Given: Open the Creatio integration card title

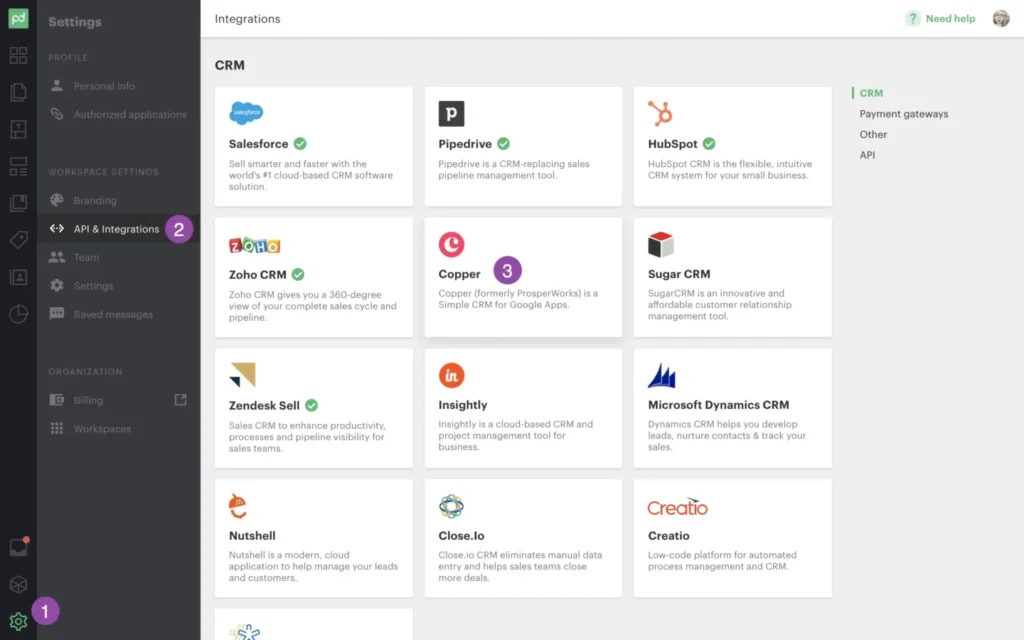Looking at the screenshot, I should tap(668, 536).
